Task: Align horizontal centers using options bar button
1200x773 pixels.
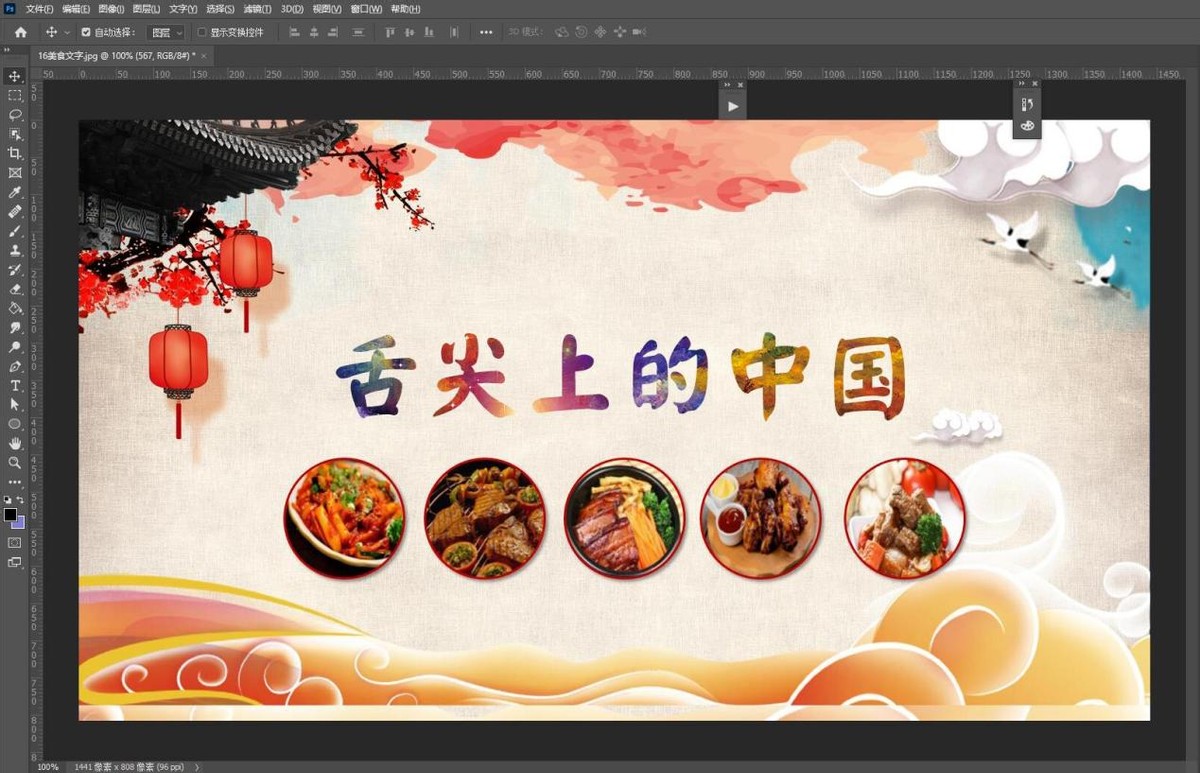Action: point(313,31)
